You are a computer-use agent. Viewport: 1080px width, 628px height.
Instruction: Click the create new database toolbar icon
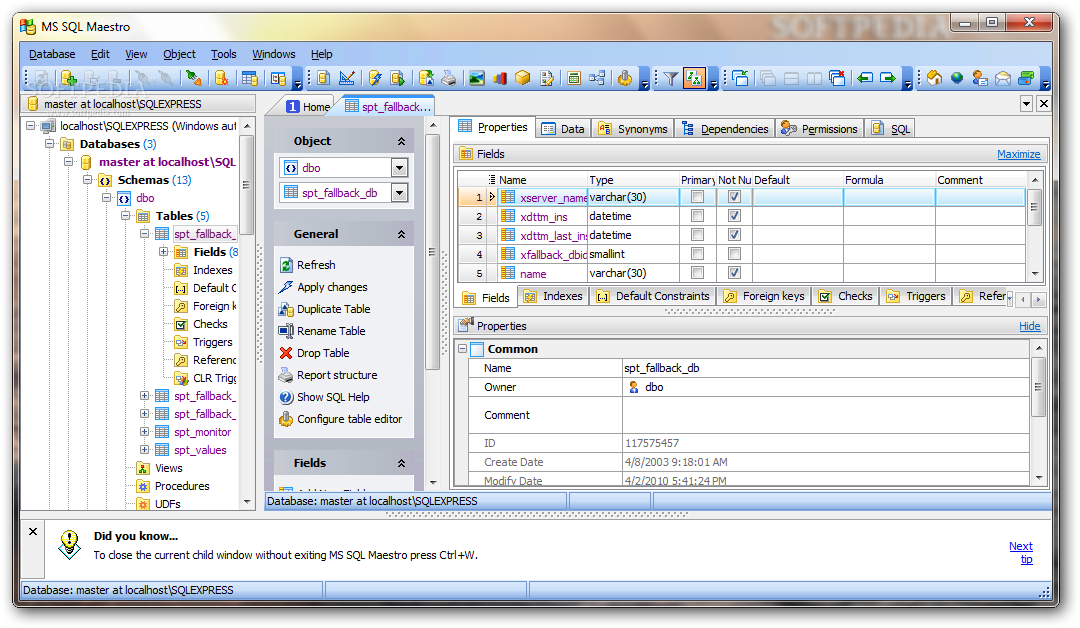(x=68, y=78)
